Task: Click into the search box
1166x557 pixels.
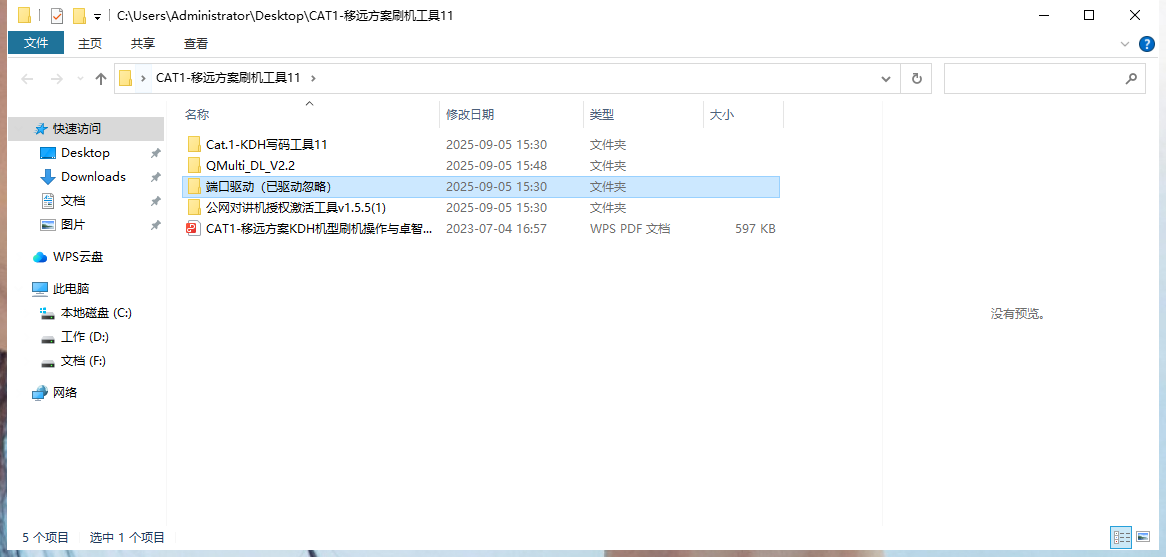Action: click(x=1032, y=78)
